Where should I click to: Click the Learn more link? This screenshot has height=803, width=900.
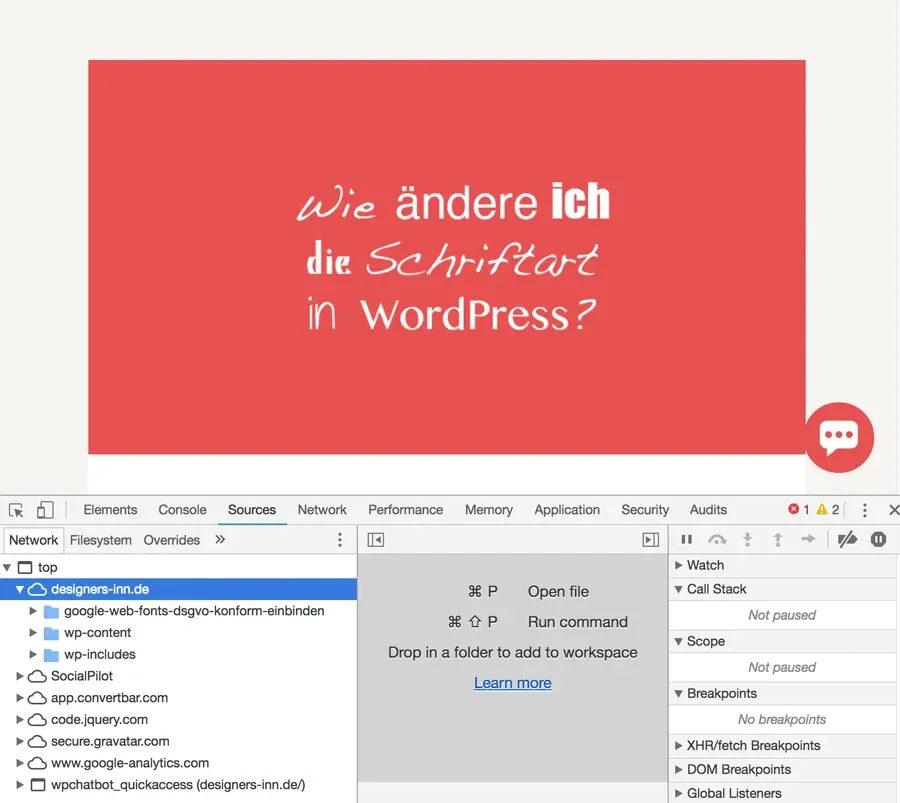[513, 683]
